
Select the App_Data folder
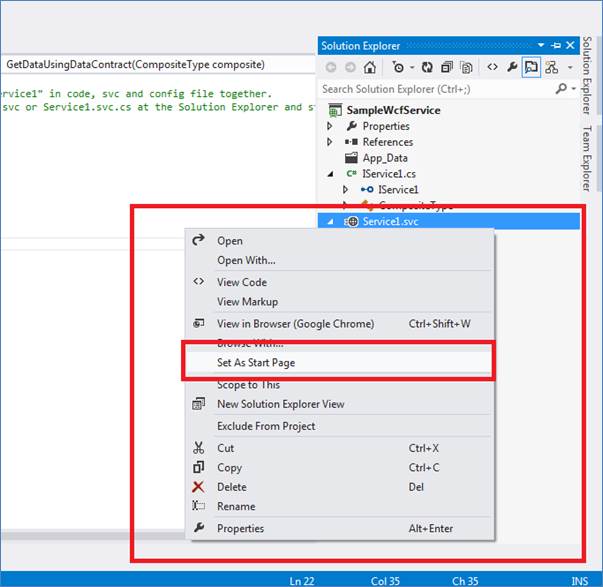click(385, 158)
